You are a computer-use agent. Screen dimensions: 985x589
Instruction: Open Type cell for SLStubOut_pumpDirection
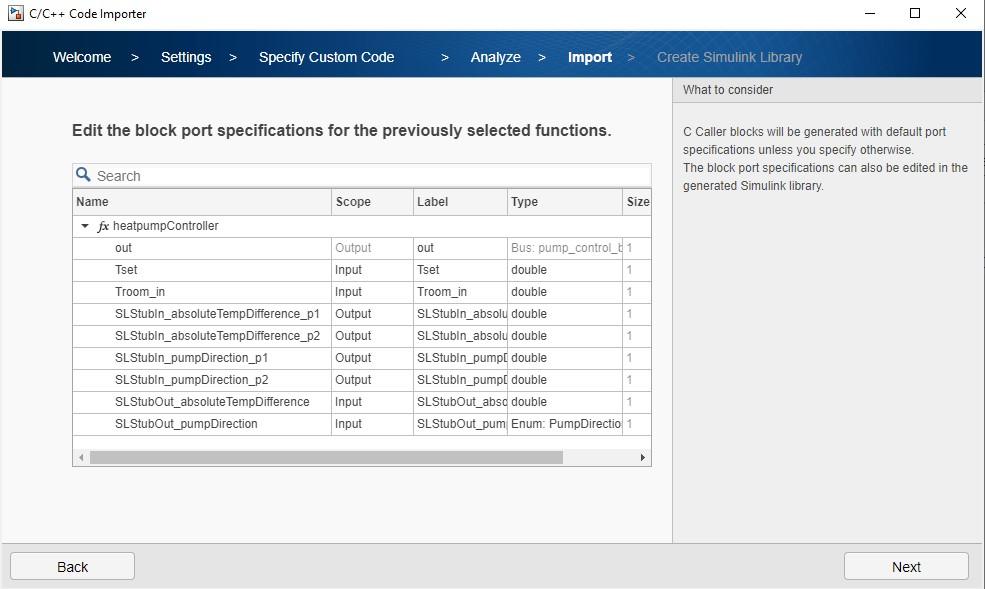(x=565, y=424)
